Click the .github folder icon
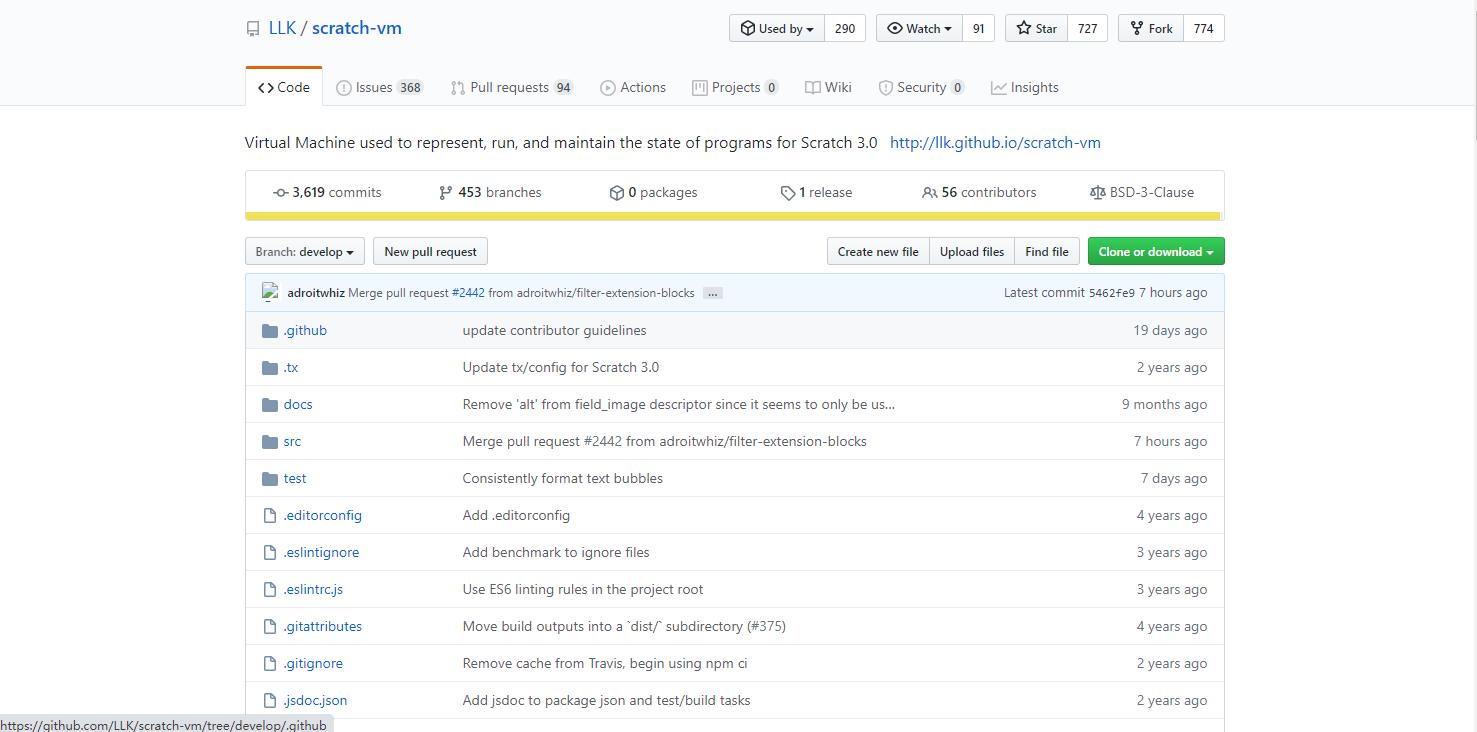The height and width of the screenshot is (732, 1477). tap(269, 331)
